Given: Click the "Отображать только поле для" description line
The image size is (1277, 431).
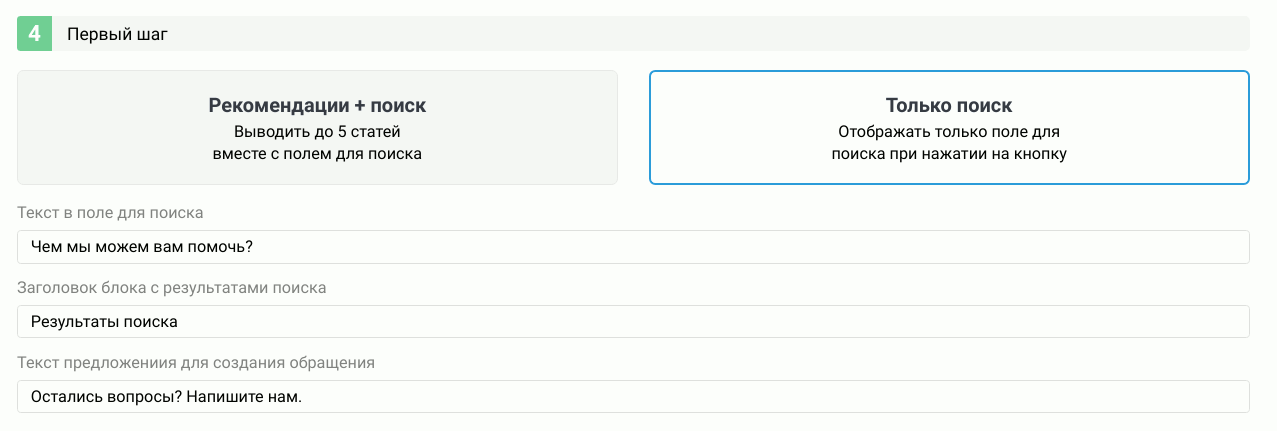Looking at the screenshot, I should pyautogui.click(x=948, y=131).
